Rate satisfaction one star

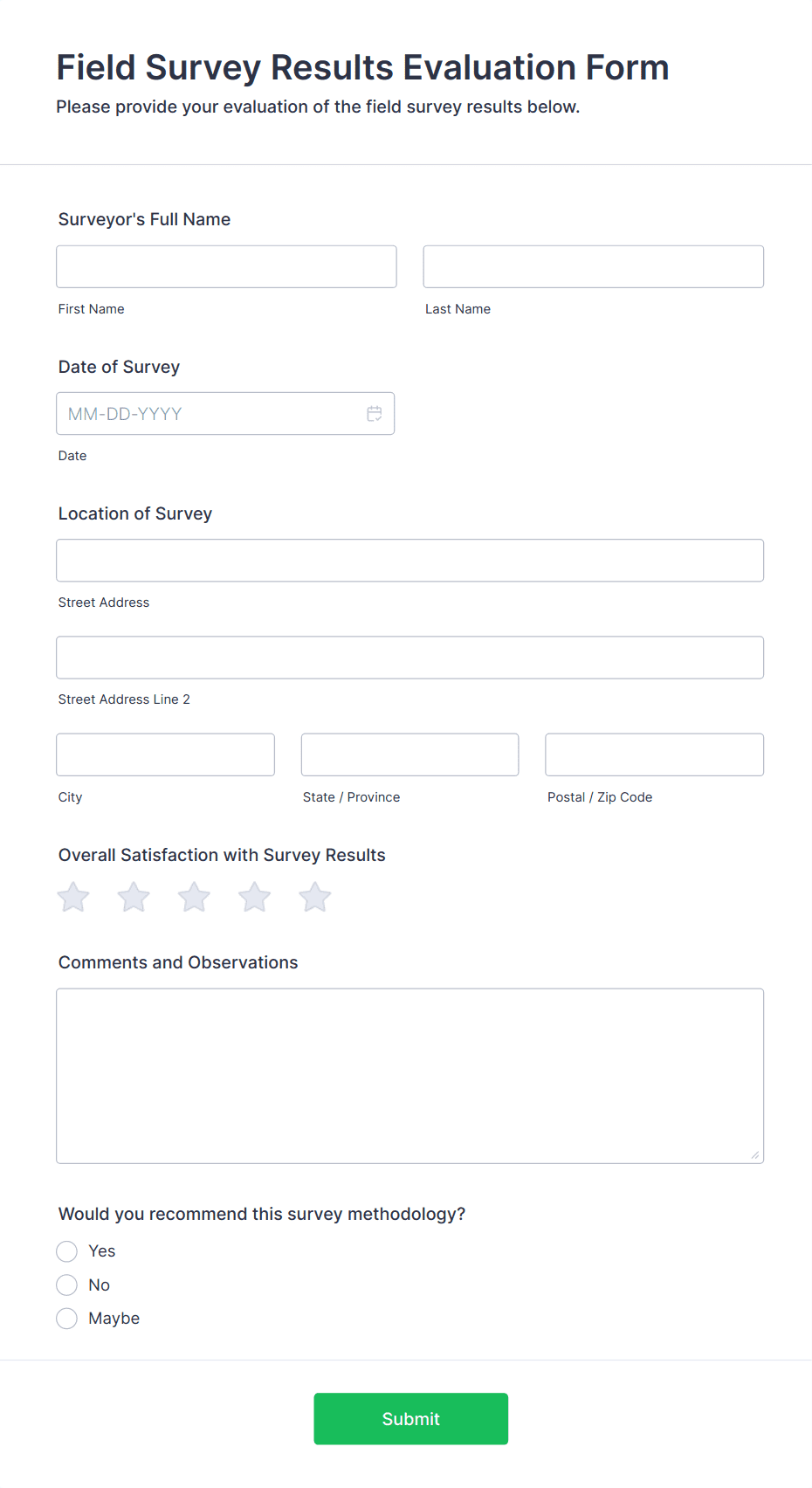(73, 897)
